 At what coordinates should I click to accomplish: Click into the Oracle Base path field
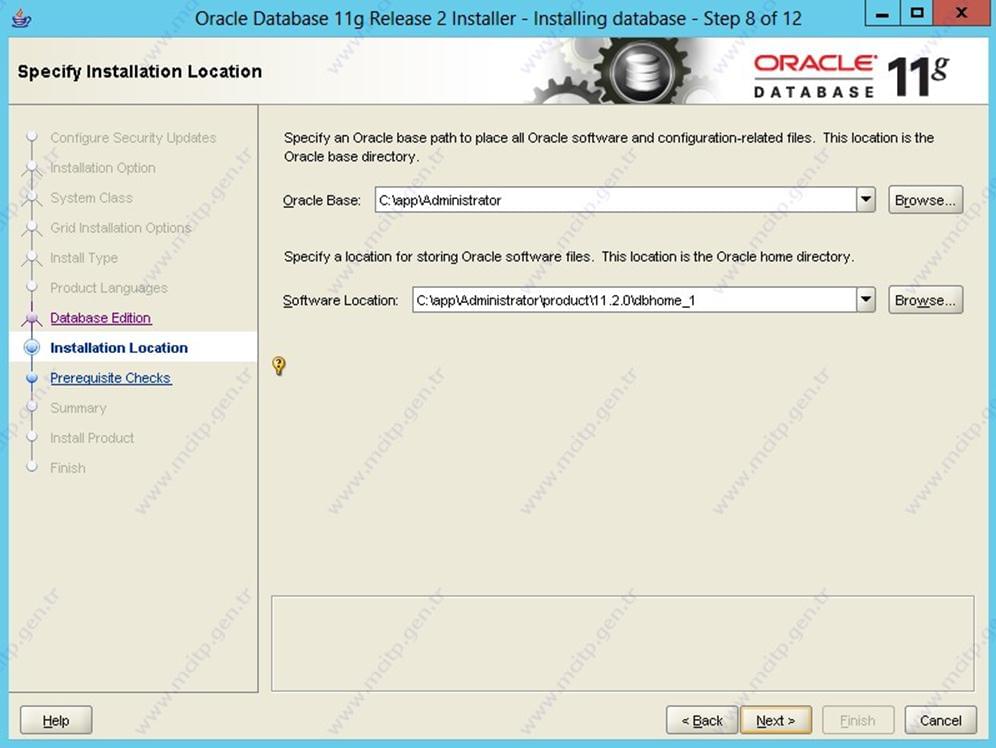click(616, 200)
